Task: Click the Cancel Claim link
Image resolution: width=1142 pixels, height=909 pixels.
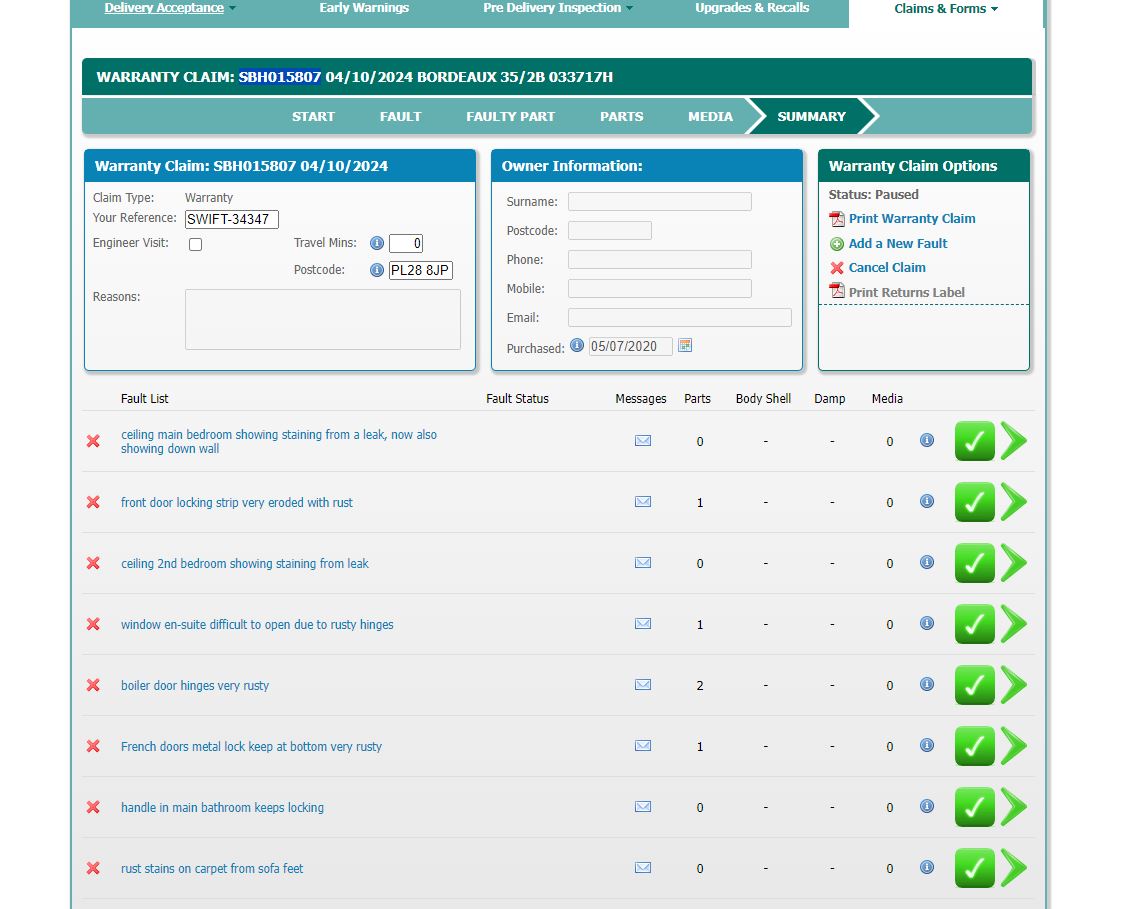Action: [x=886, y=268]
